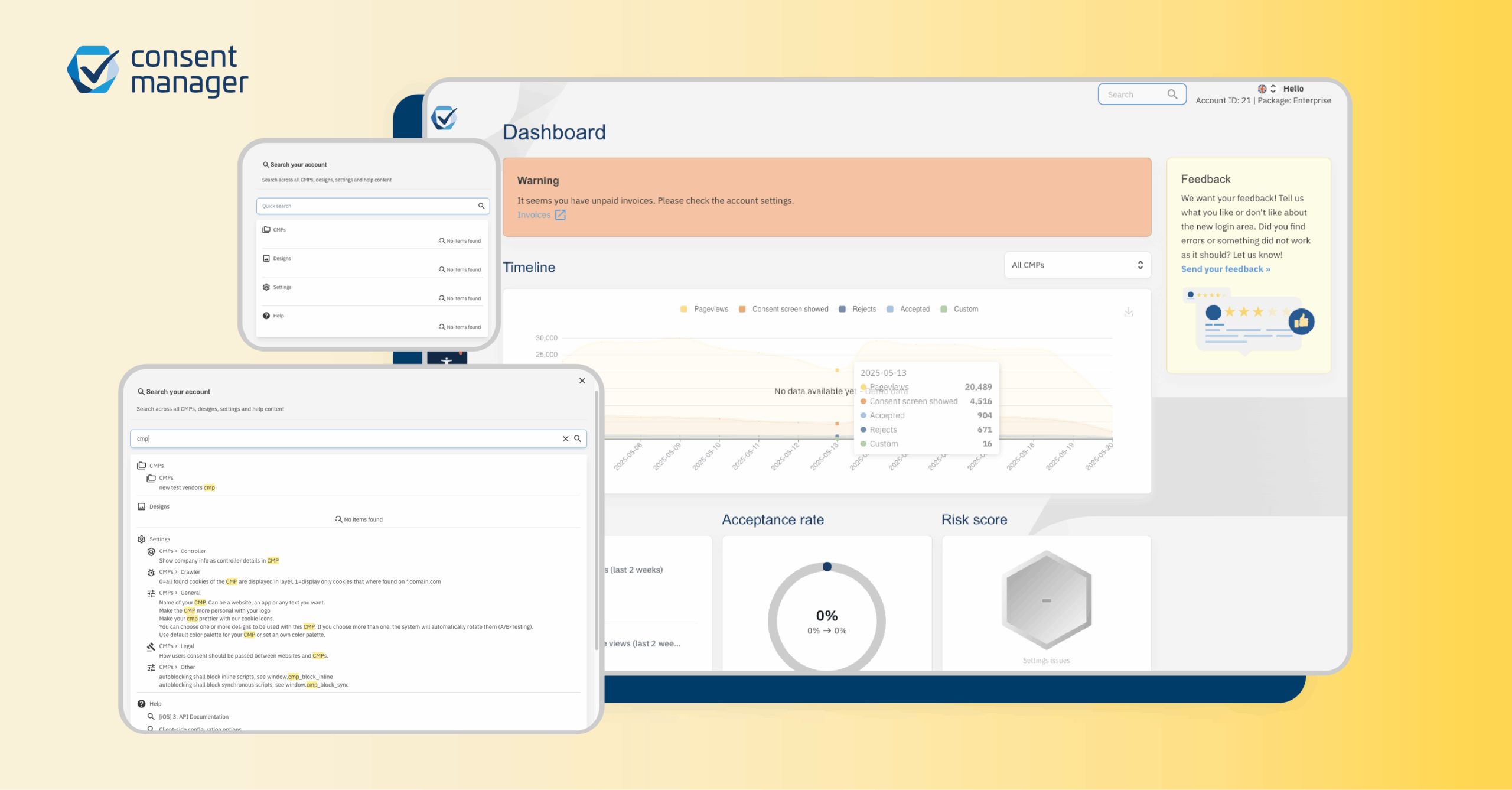
Task: Click the 'Hello' user greeting
Action: [1293, 89]
